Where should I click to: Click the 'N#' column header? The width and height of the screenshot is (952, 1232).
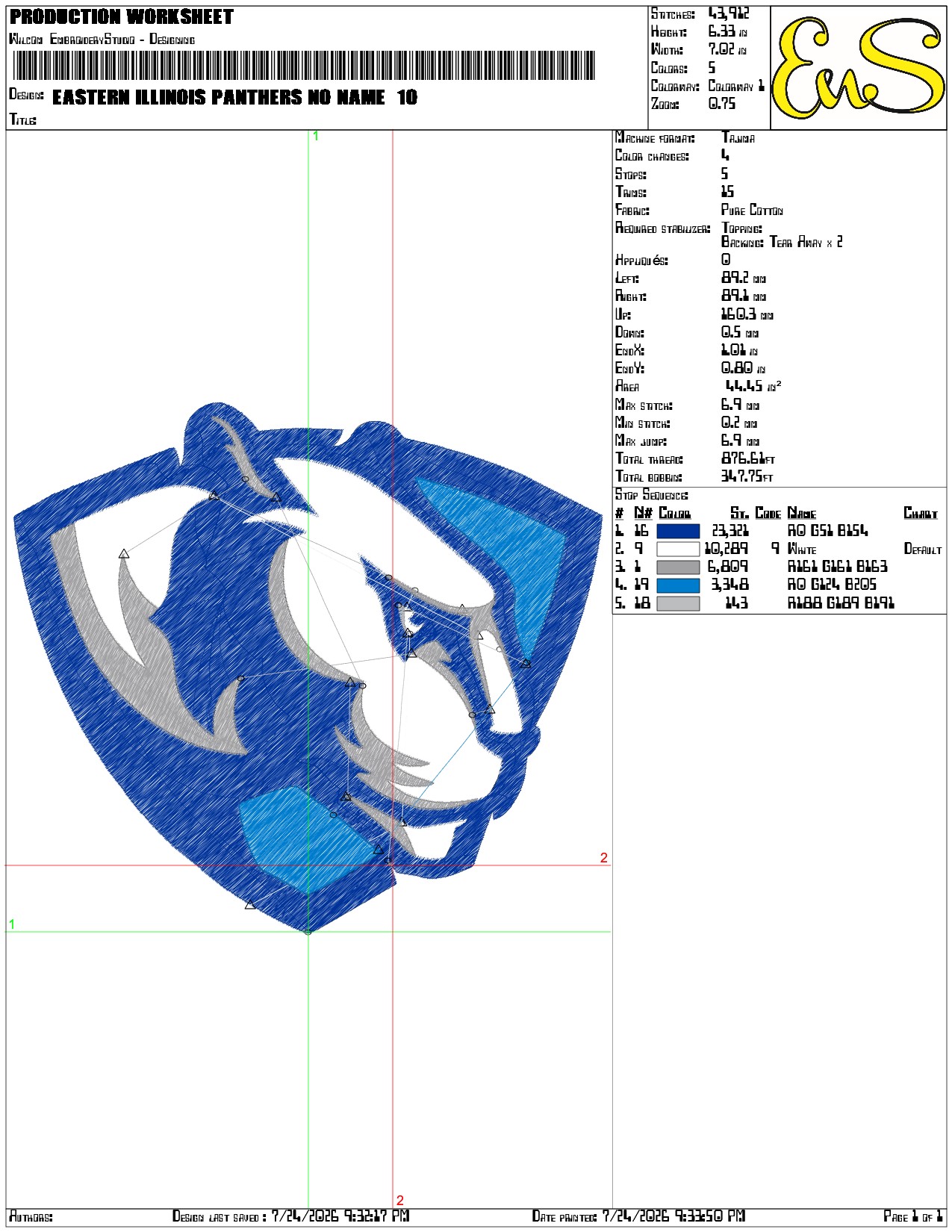[x=643, y=513]
